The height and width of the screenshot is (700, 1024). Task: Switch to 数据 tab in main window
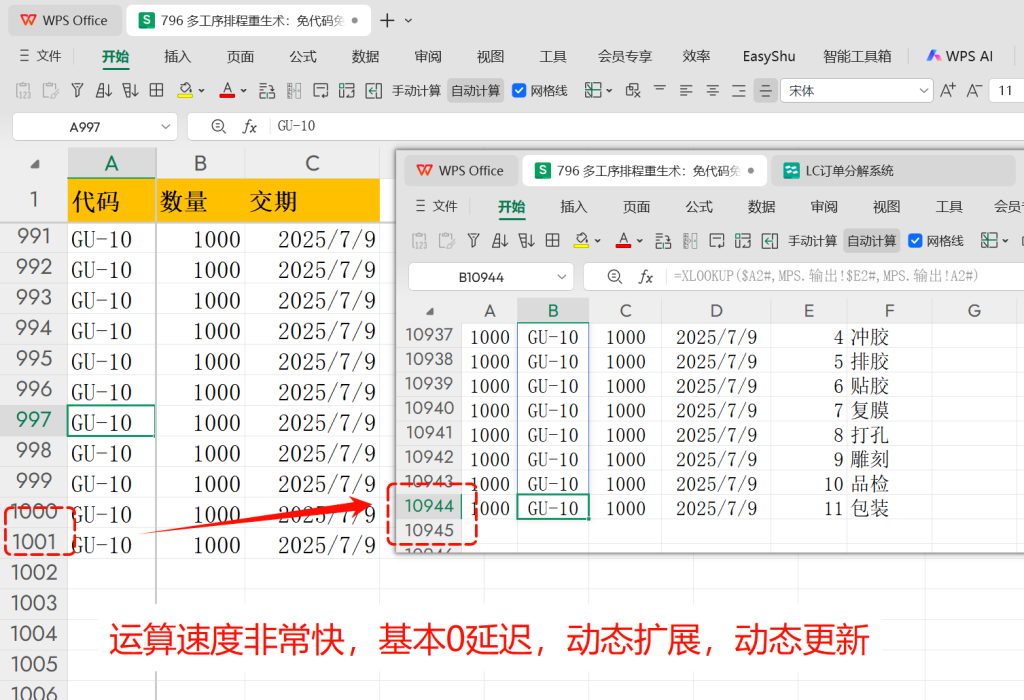365,57
